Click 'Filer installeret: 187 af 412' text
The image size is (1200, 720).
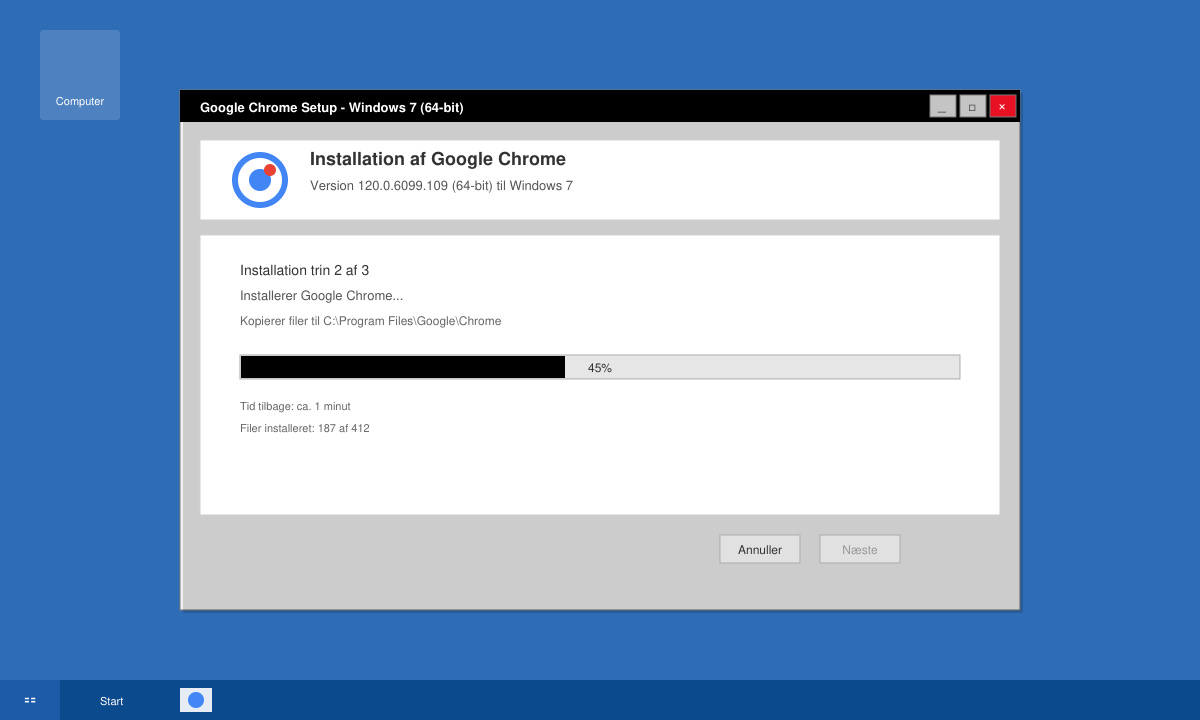pyautogui.click(x=305, y=428)
